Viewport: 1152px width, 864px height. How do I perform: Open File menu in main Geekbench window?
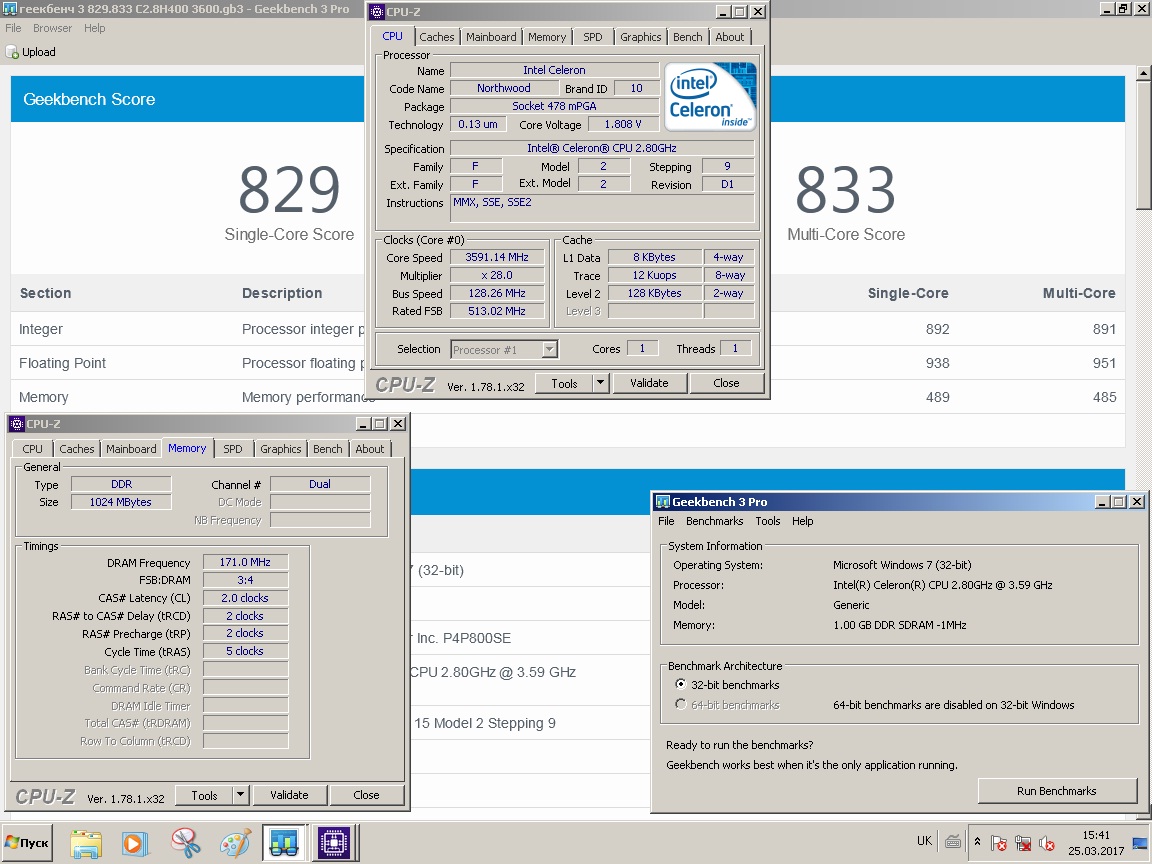pos(13,28)
